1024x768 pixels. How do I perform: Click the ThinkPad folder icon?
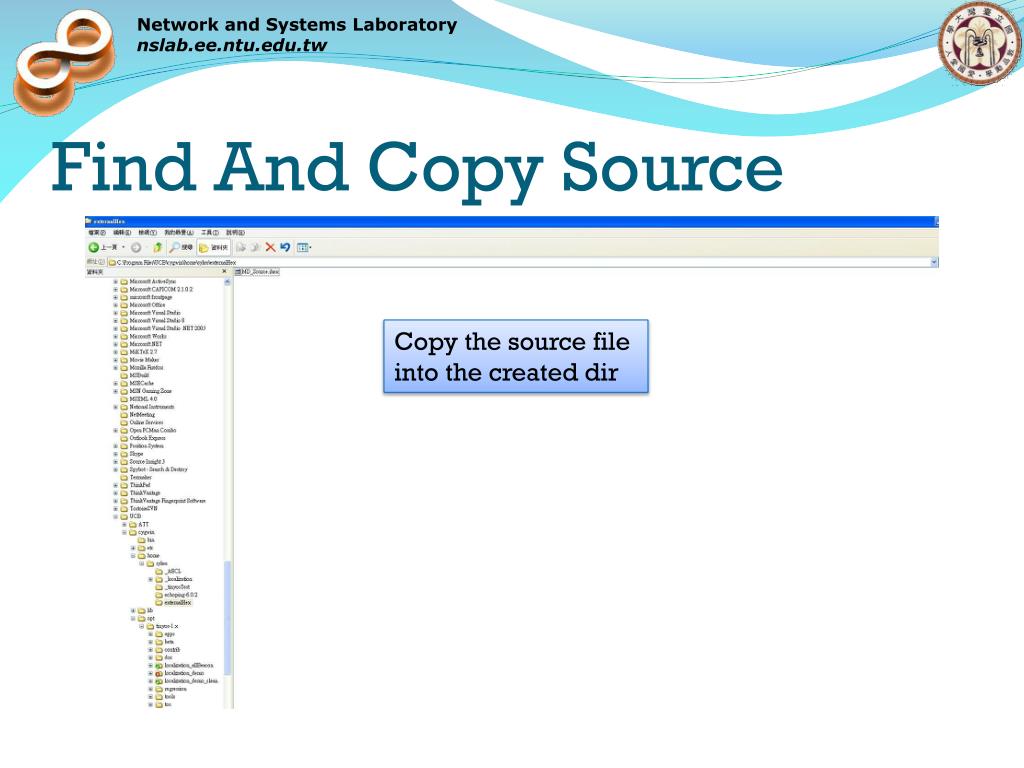pyautogui.click(x=124, y=485)
